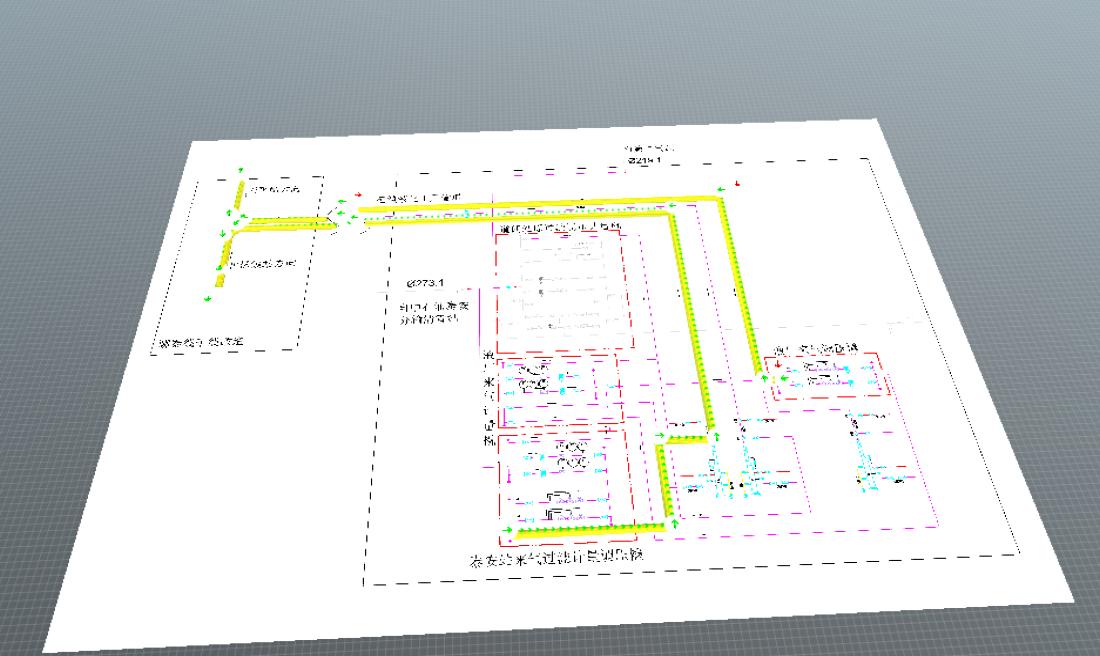The height and width of the screenshot is (656, 1100).
Task: Click the short yellow horizontal segment mid-diagram
Action: [686, 438]
